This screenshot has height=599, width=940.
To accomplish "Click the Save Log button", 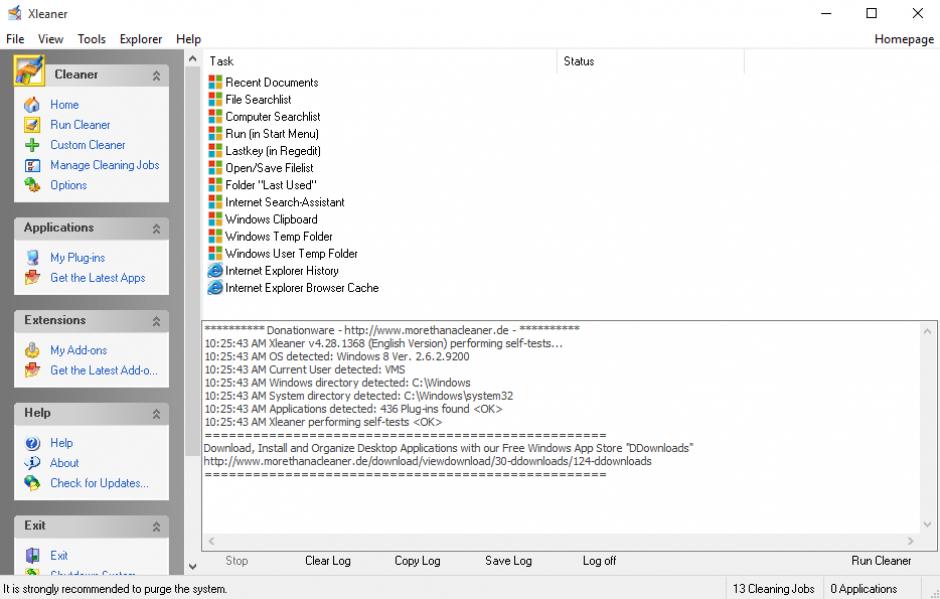I will (508, 561).
